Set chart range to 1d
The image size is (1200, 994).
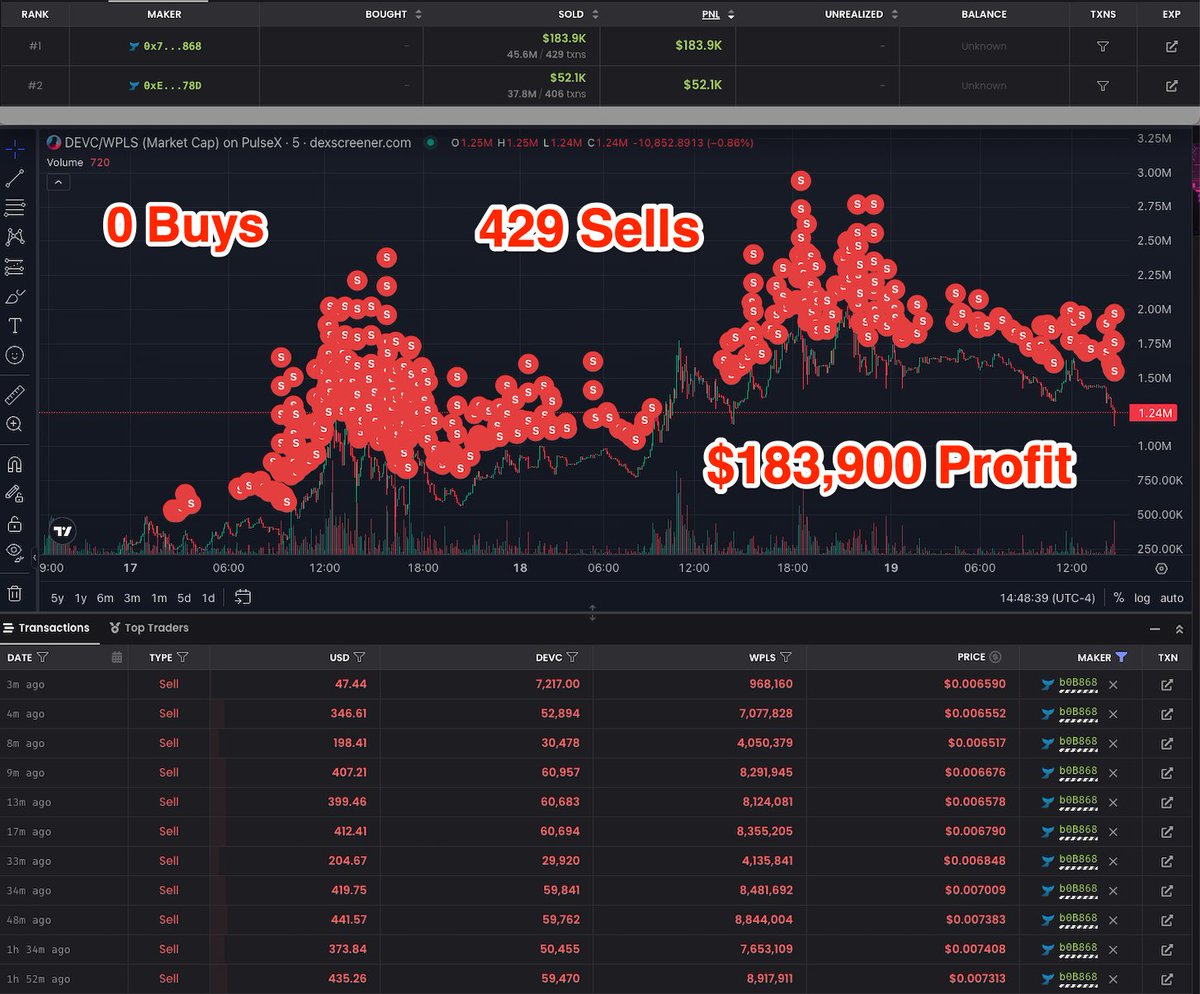208,598
